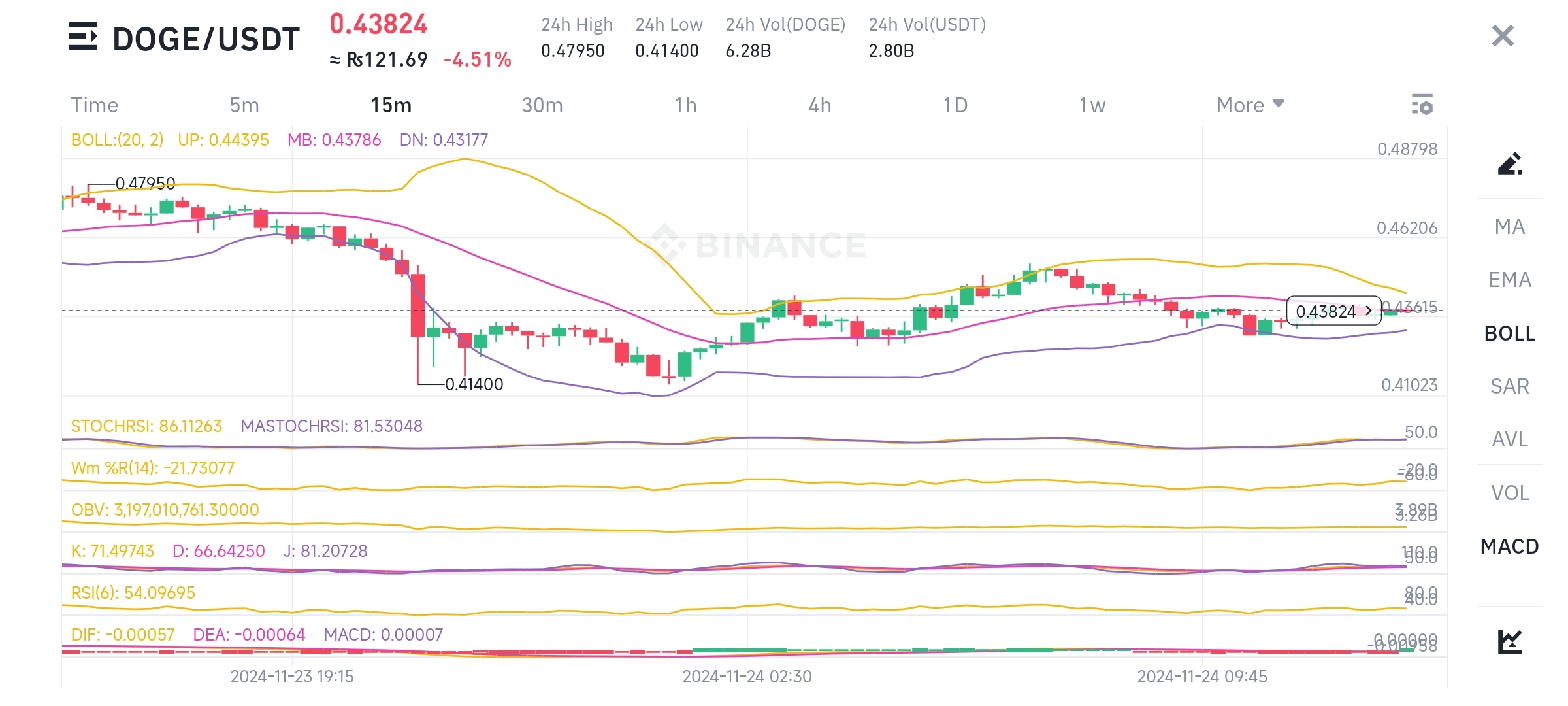Click the AVL indicator button
The height and width of the screenshot is (706, 1568).
pos(1509,439)
